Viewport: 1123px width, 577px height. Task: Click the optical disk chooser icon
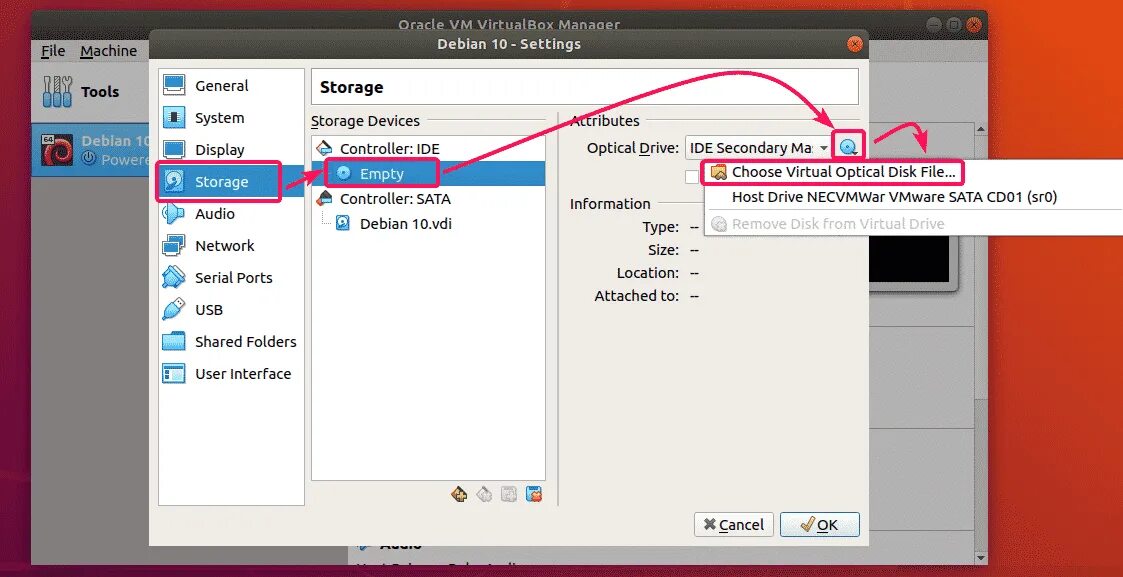[849, 148]
